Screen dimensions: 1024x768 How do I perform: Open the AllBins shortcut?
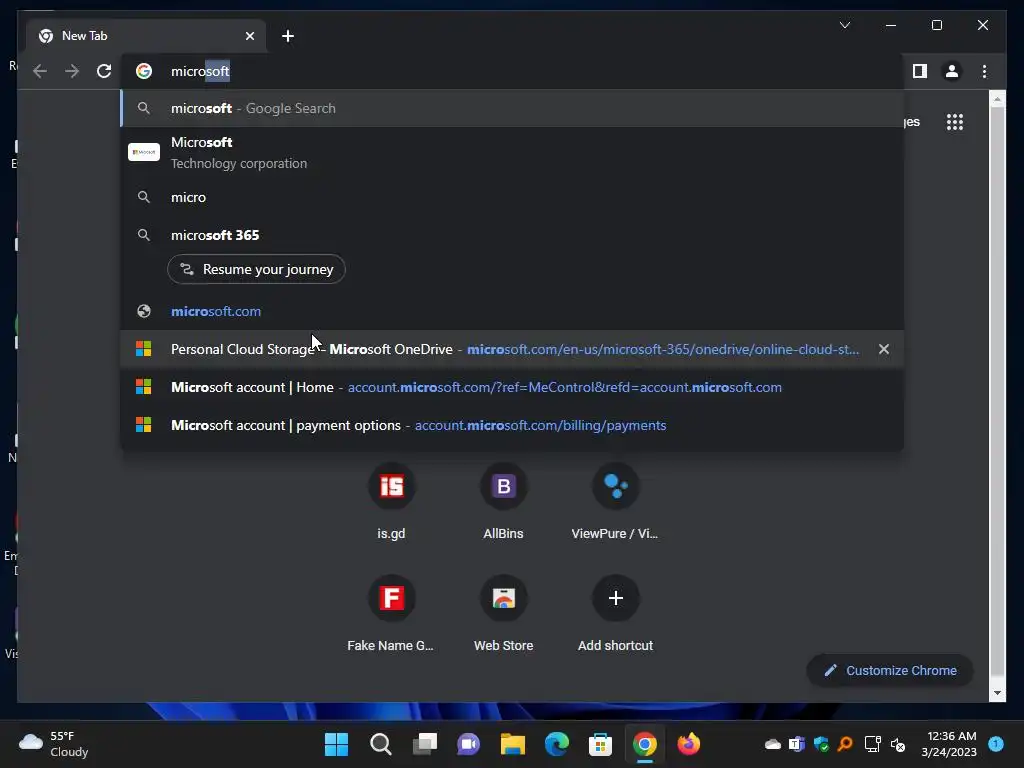[x=504, y=502]
